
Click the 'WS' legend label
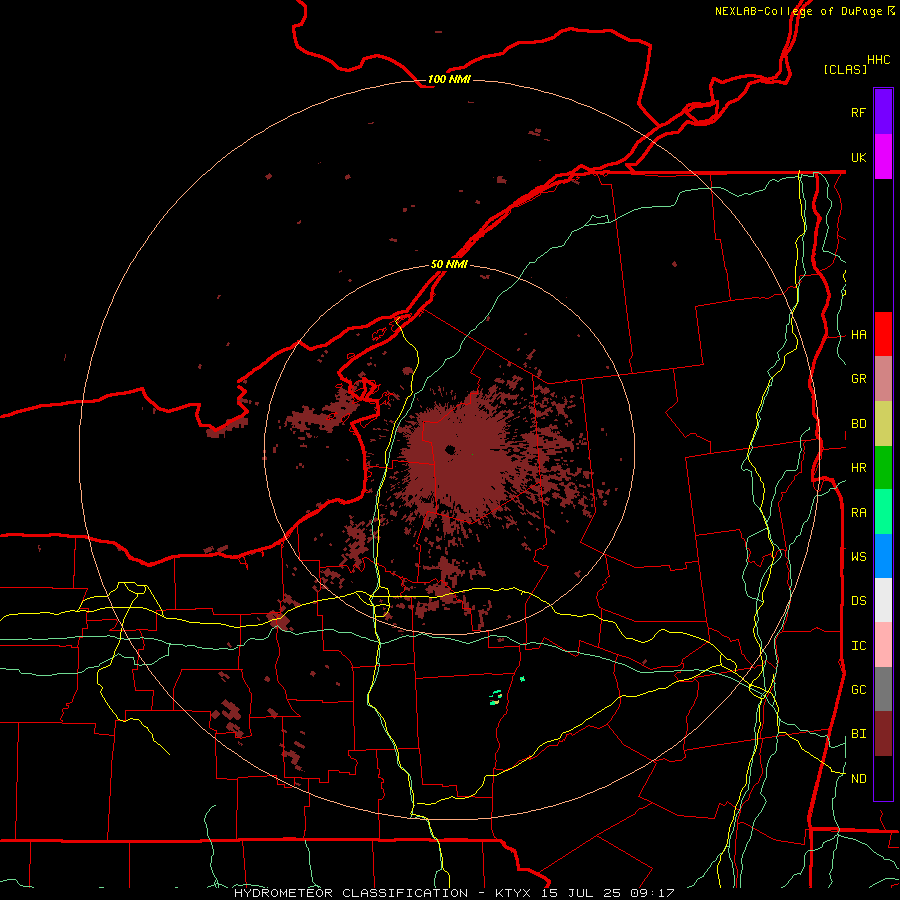858,557
